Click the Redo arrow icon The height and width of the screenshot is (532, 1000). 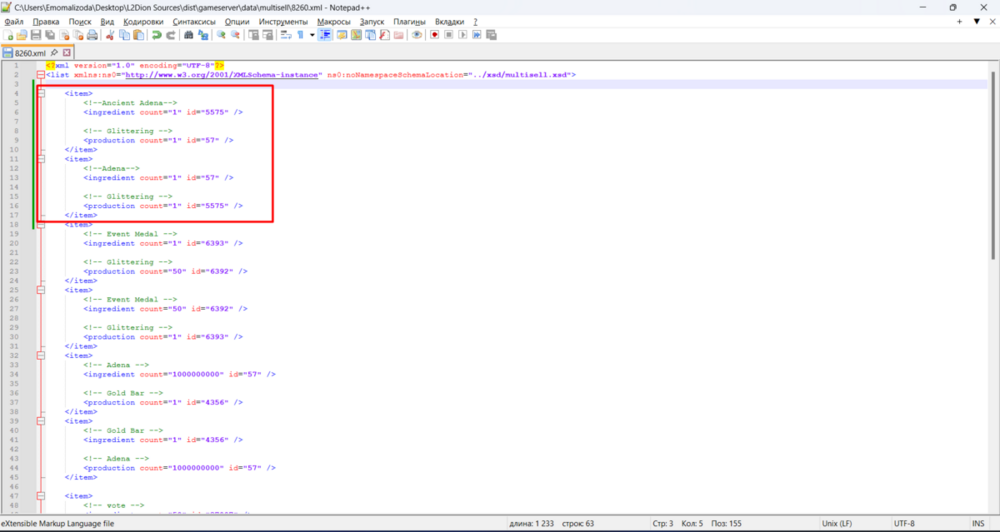171,35
